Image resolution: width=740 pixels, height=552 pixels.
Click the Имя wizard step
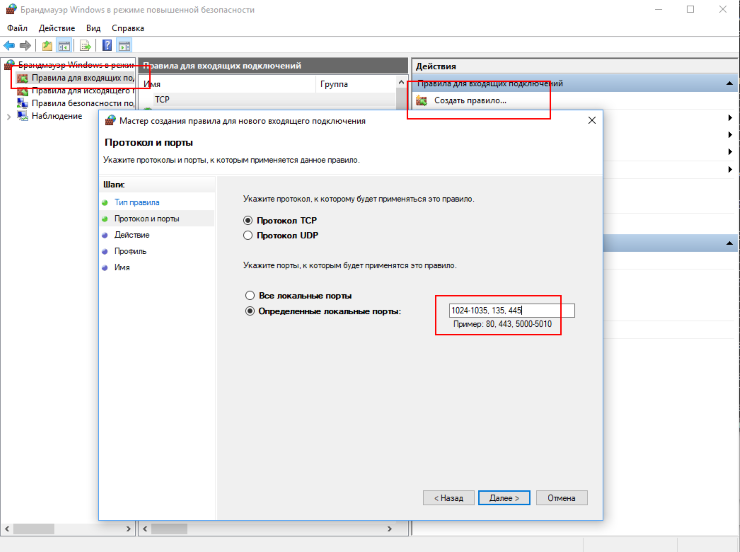coord(122,267)
